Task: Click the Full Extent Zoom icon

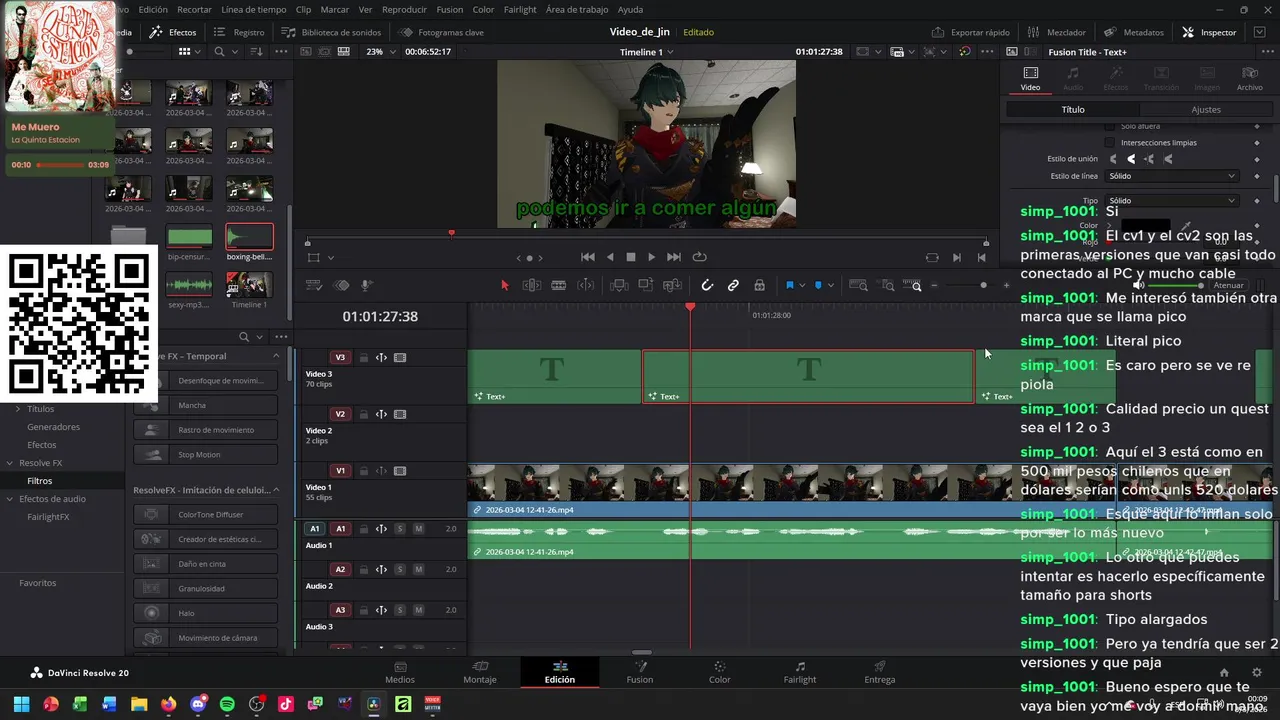Action: 858,285
